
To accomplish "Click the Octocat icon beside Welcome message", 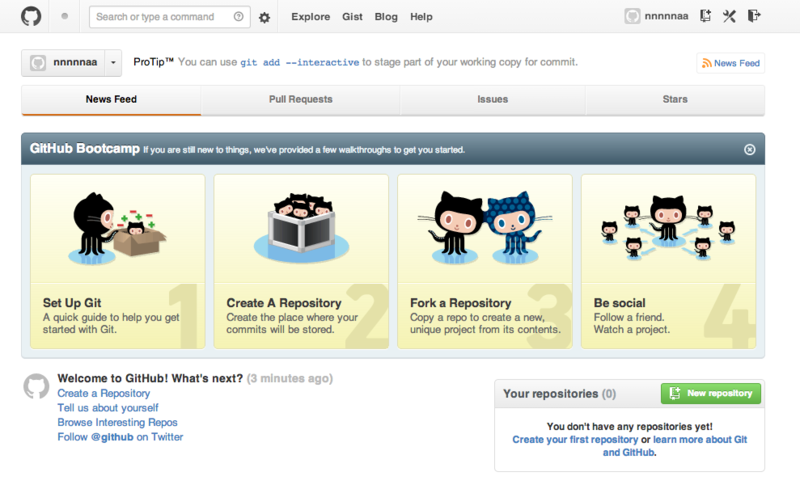I will coord(36,386).
